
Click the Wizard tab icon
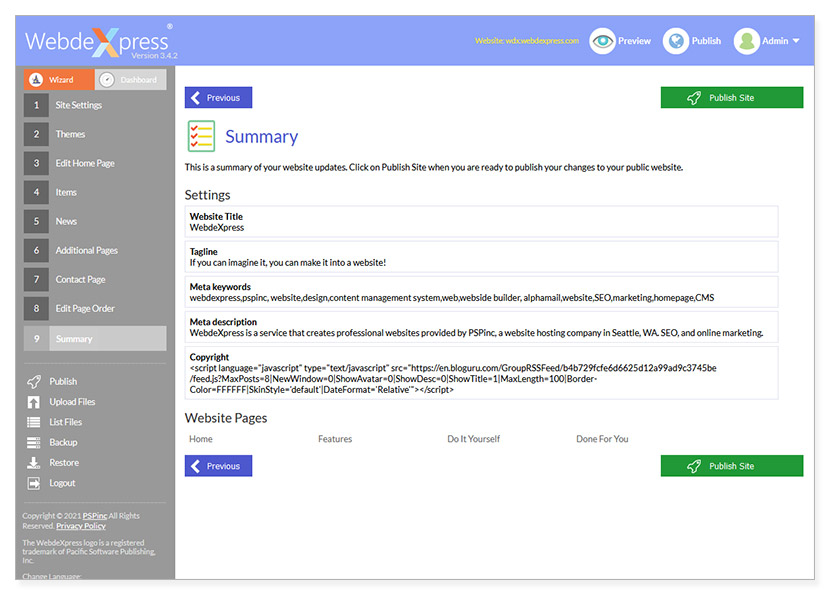coord(36,79)
